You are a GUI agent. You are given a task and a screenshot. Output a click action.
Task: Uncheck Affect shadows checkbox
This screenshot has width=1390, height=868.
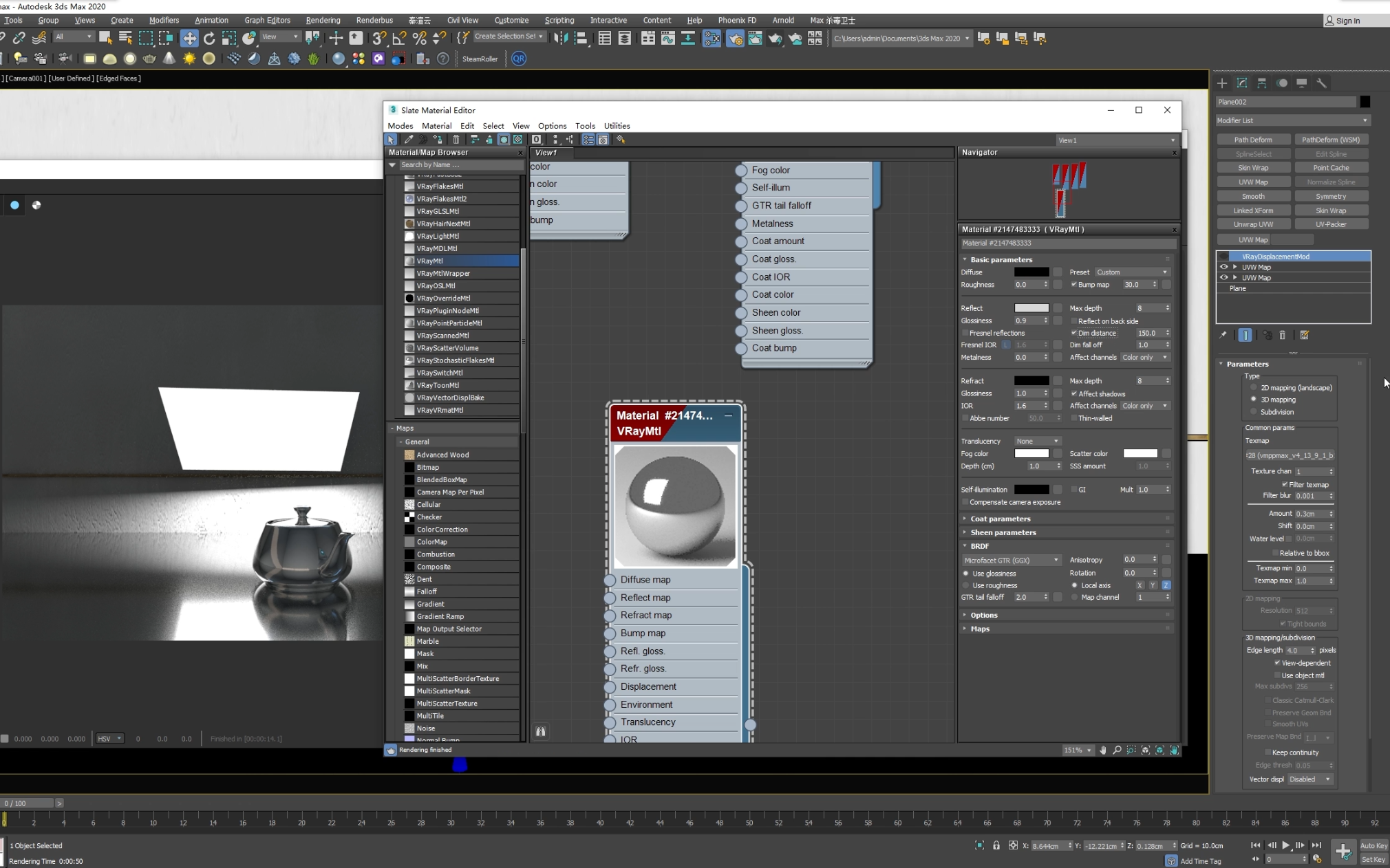1074,394
